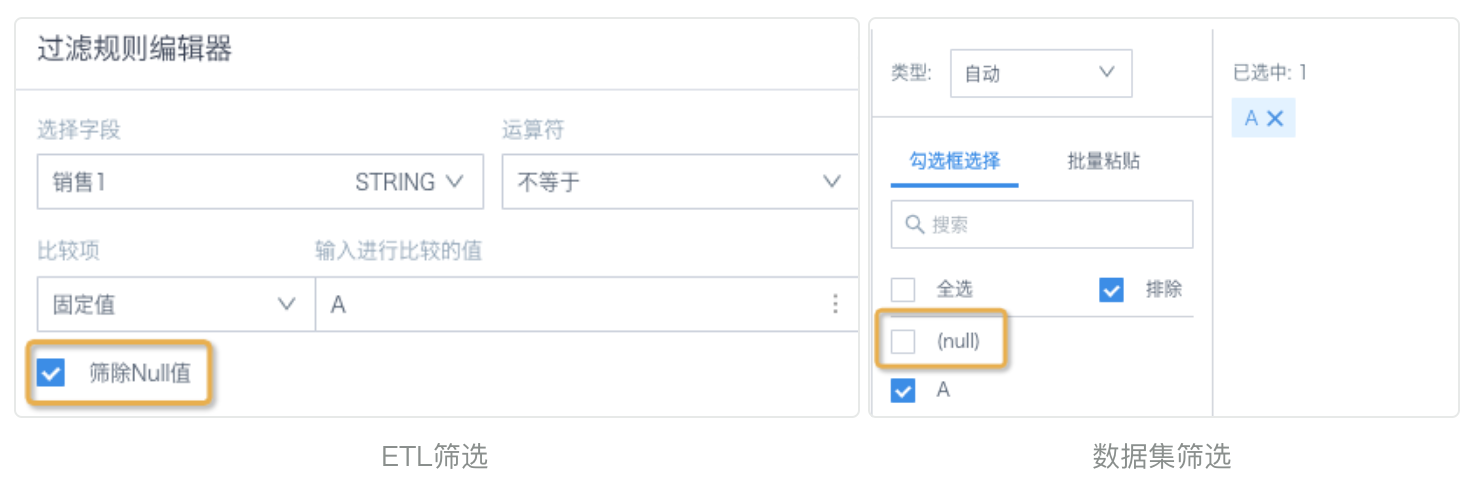
Task: Click the selected A tag chip
Action: [x=1263, y=118]
